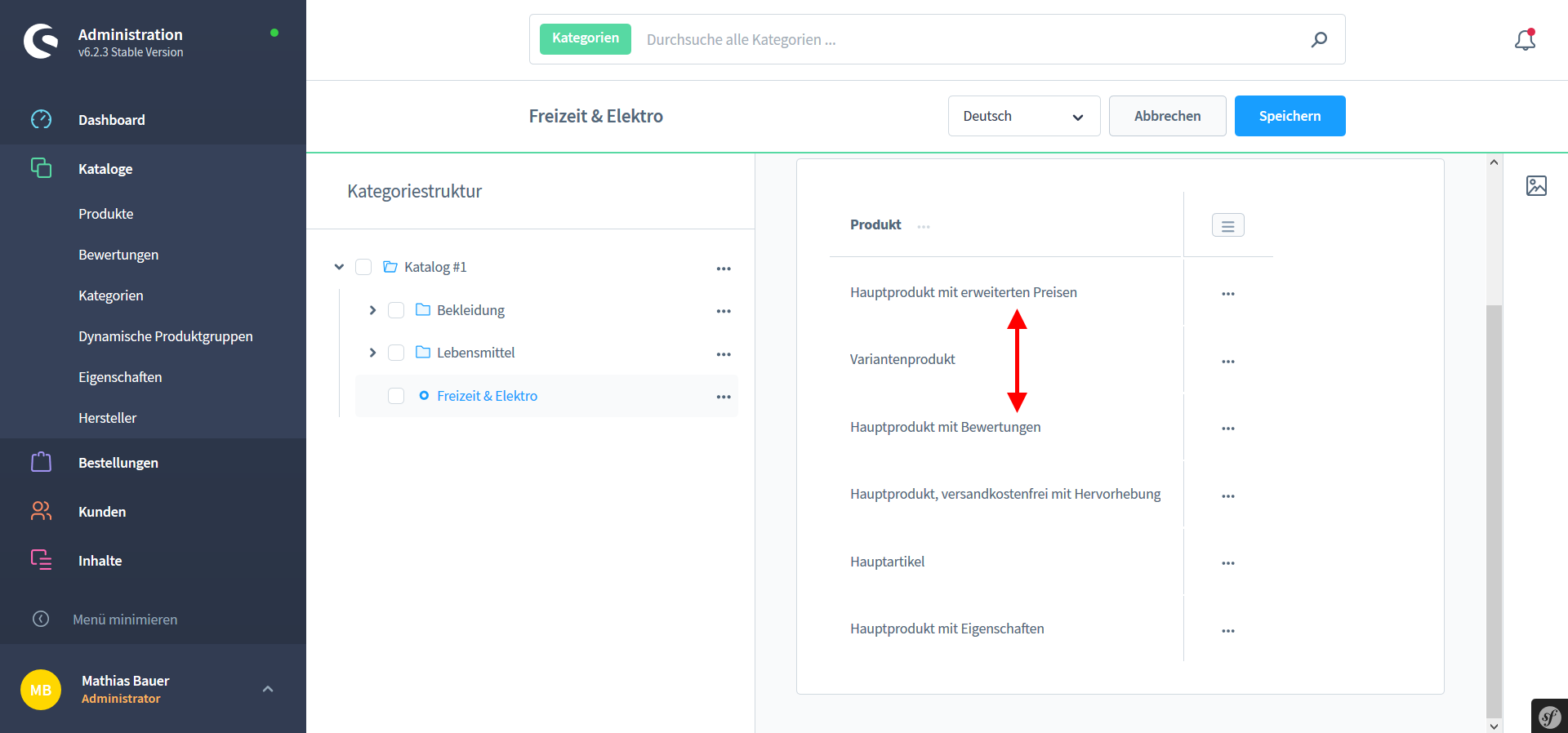Click the vertical scrollbar thumb
Screen dimensions: 1568x733
[x=1494, y=506]
